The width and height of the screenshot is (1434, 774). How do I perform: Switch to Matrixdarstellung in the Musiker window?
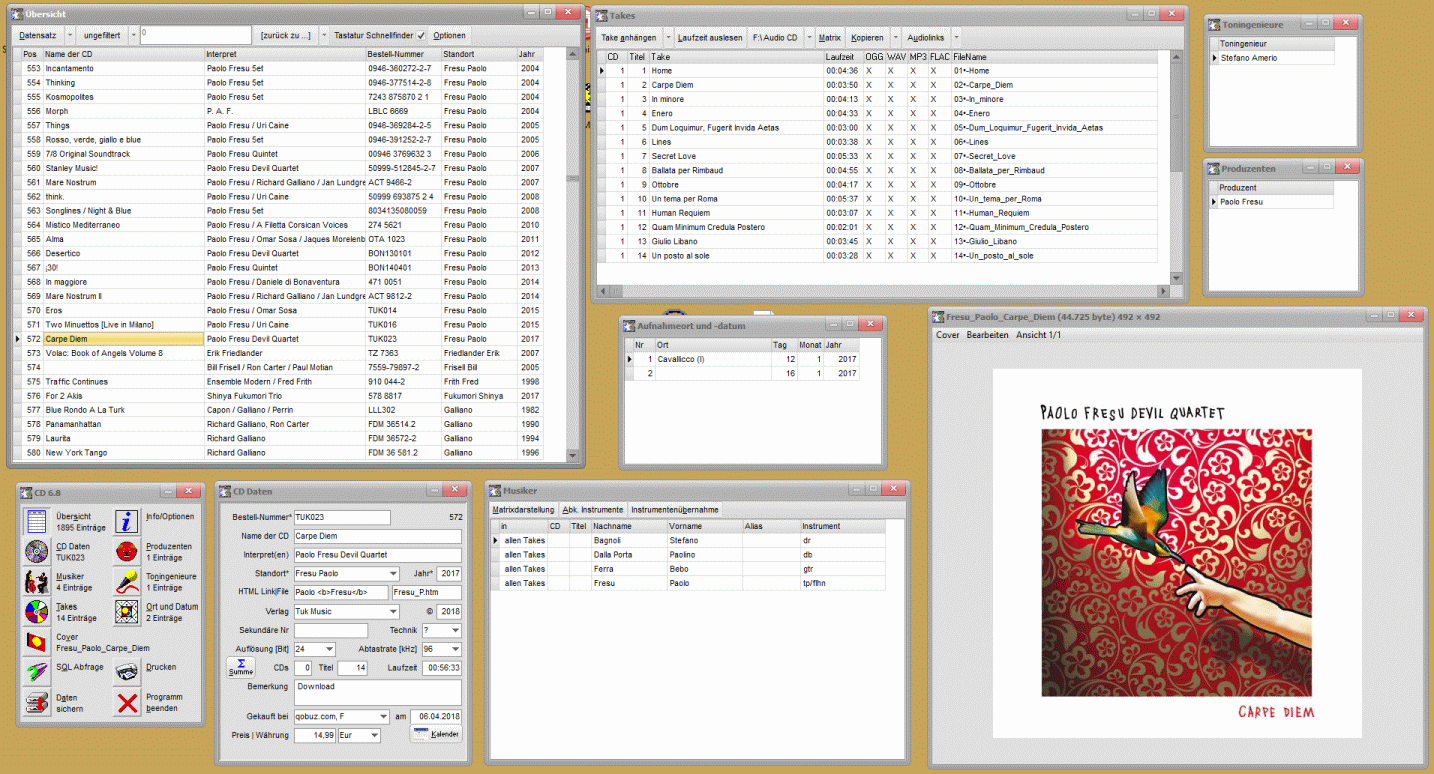tap(524, 510)
